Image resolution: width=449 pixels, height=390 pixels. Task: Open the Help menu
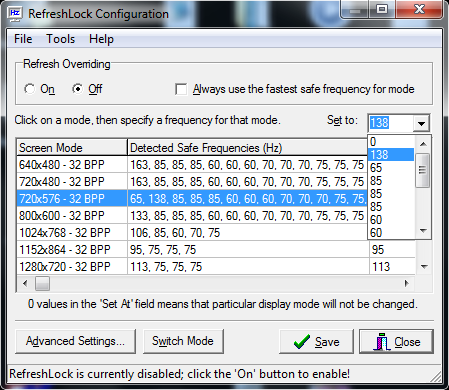(x=101, y=39)
